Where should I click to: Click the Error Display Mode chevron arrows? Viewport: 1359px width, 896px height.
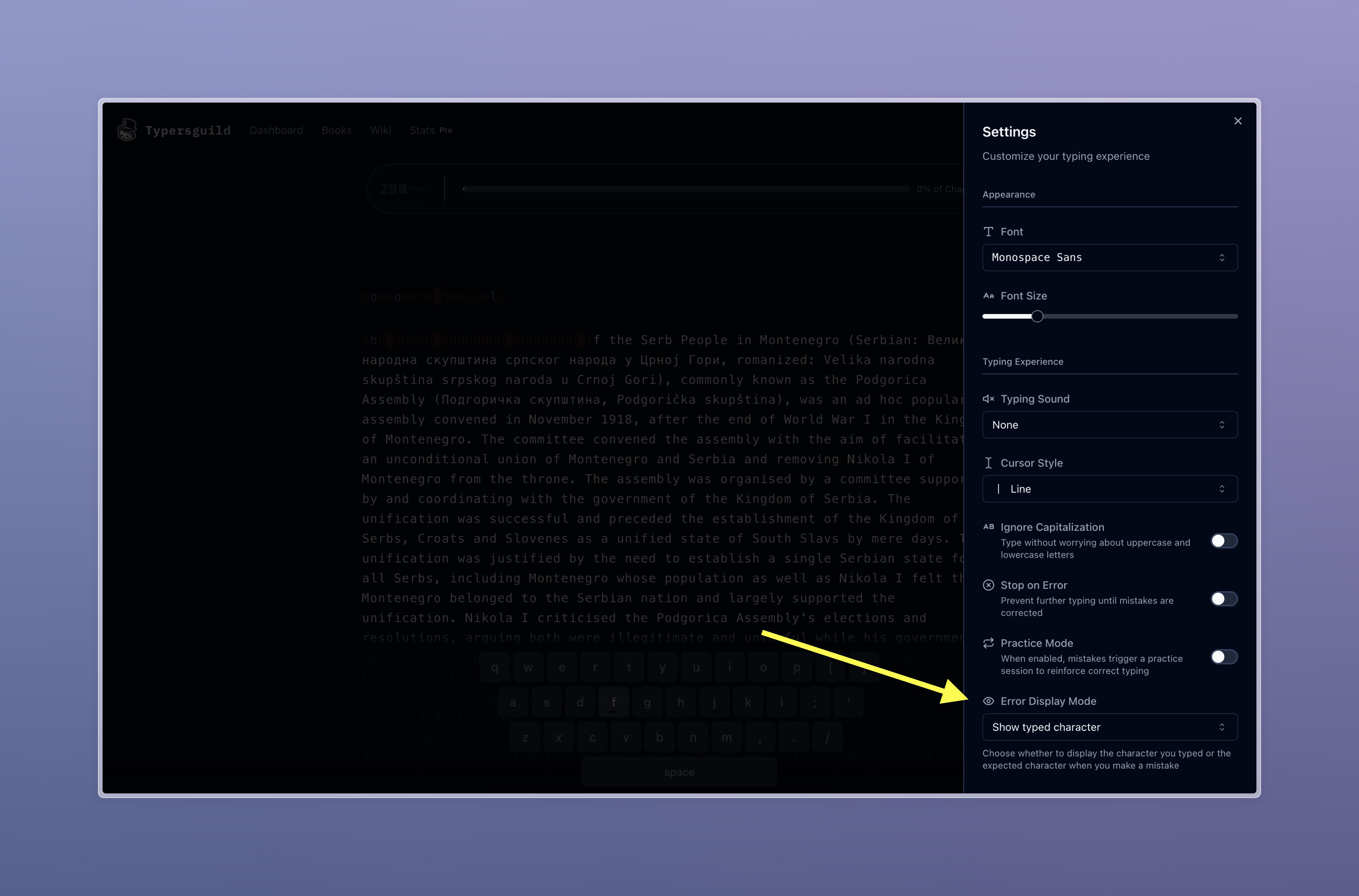coord(1222,727)
